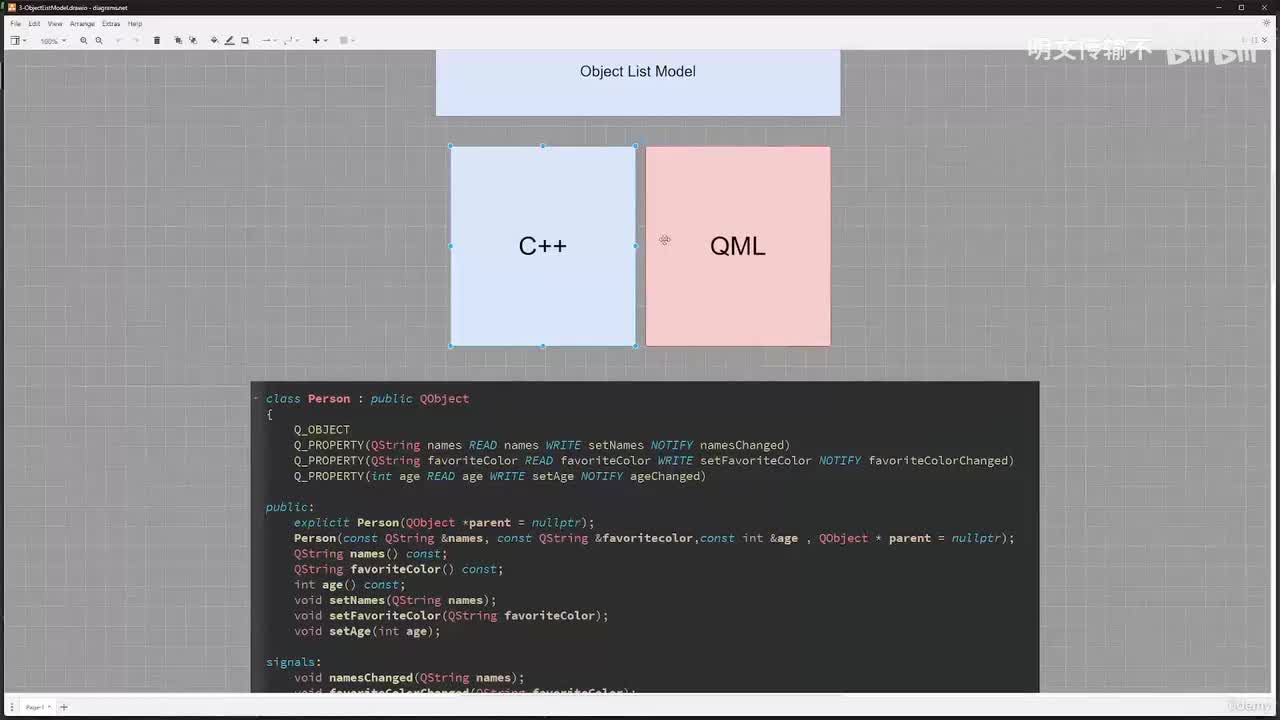Select the pink QML shape
Viewport: 1280px width, 720px height.
[x=738, y=246]
